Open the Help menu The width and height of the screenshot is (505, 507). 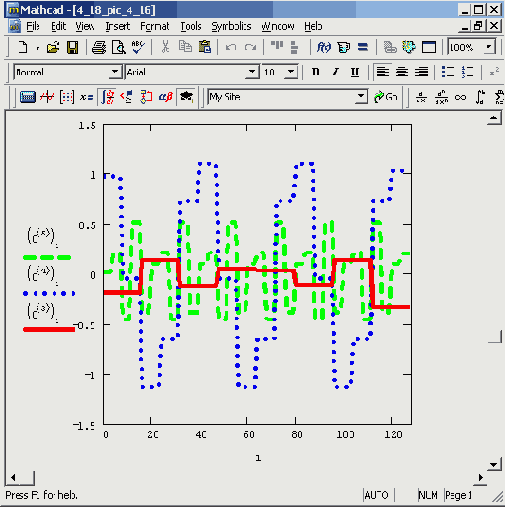tap(313, 26)
